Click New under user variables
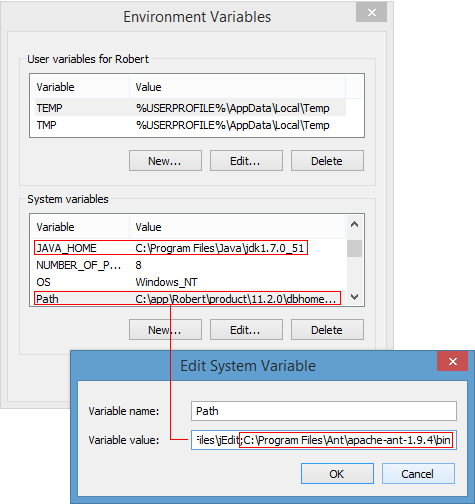Viewport: 475px width, 504px height. pos(165,161)
